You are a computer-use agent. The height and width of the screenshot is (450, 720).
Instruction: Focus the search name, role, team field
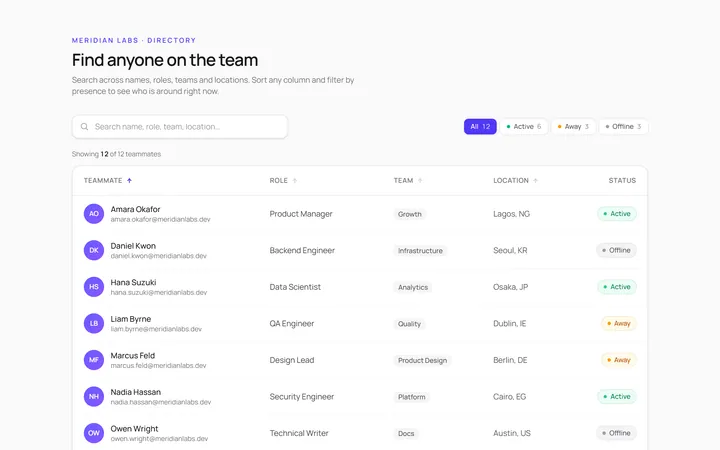point(180,127)
